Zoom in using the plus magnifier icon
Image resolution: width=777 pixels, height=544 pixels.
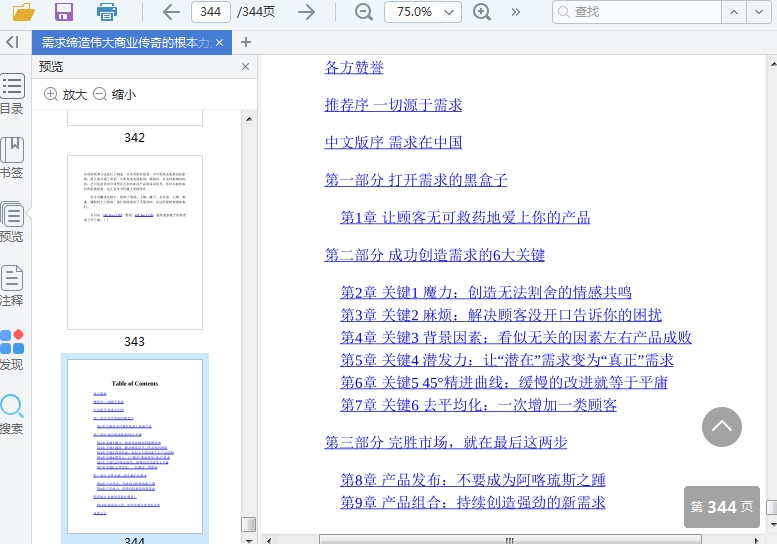coord(482,12)
